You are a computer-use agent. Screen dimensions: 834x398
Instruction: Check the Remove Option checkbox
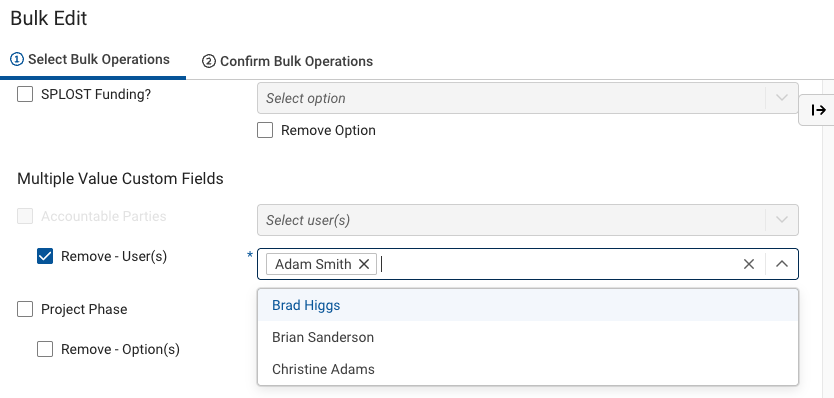pyautogui.click(x=265, y=130)
